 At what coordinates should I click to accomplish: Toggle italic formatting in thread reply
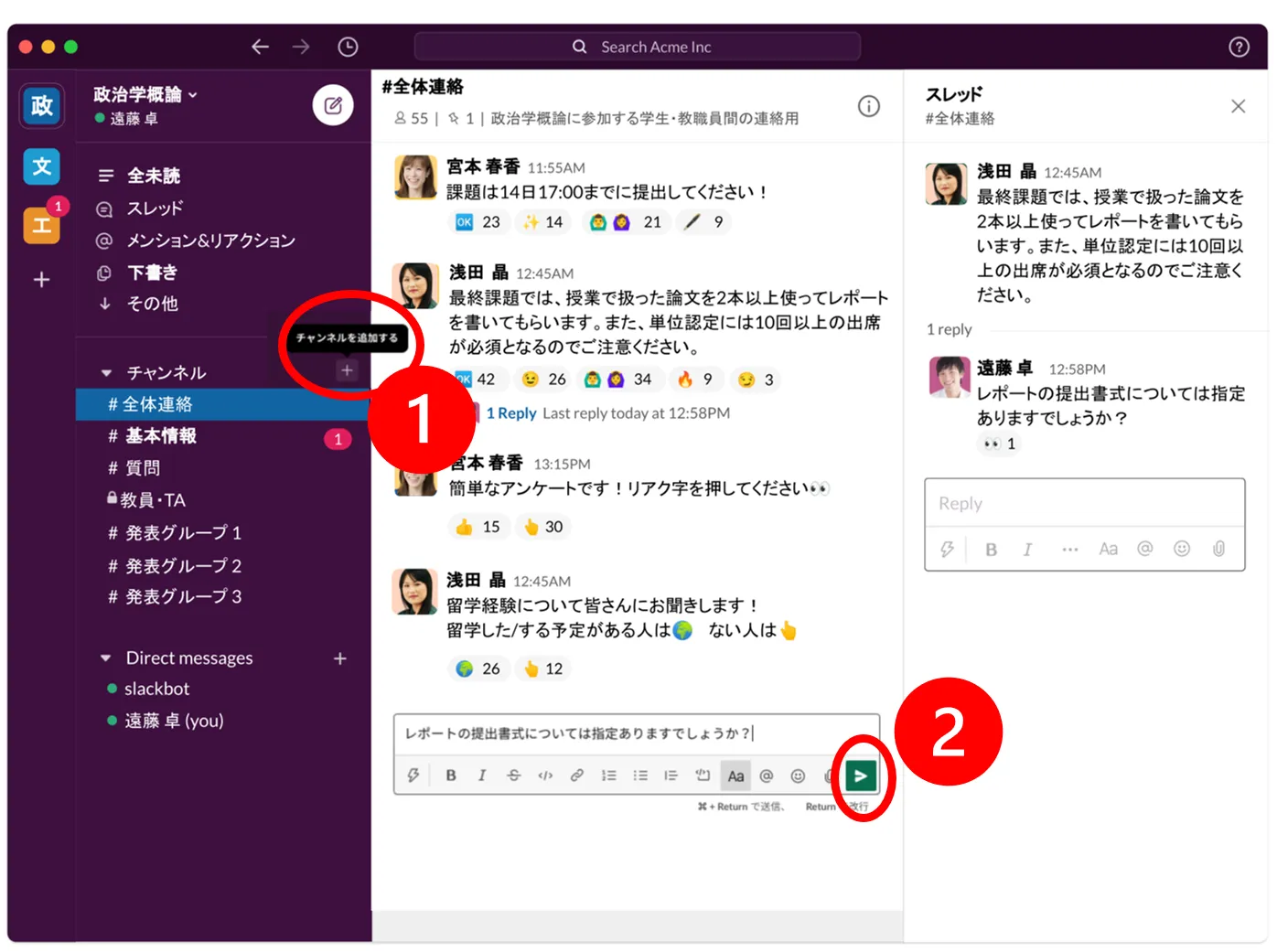[x=1027, y=549]
